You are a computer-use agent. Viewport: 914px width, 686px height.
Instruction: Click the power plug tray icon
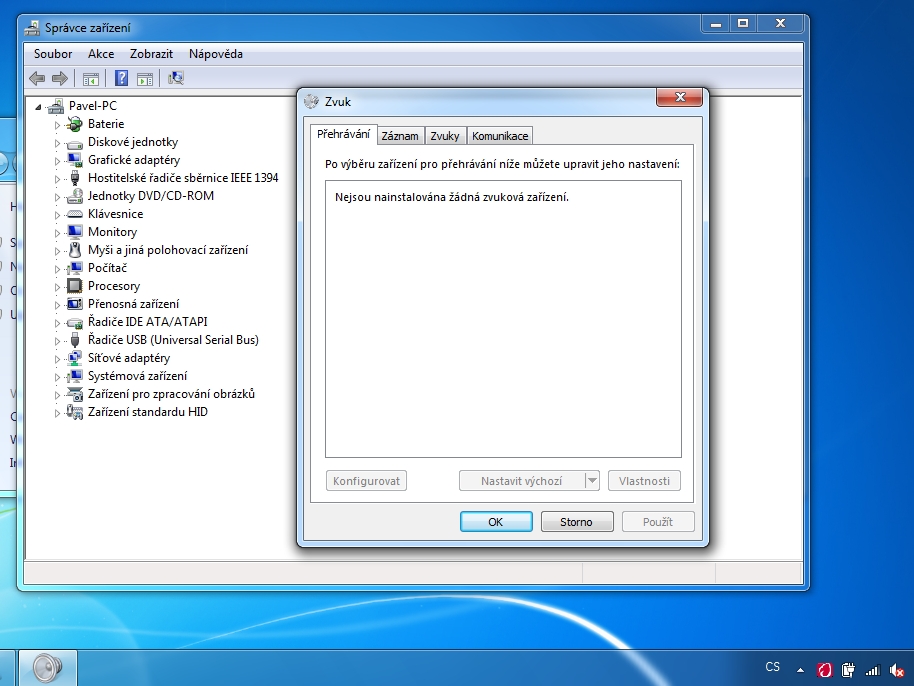coord(848,670)
